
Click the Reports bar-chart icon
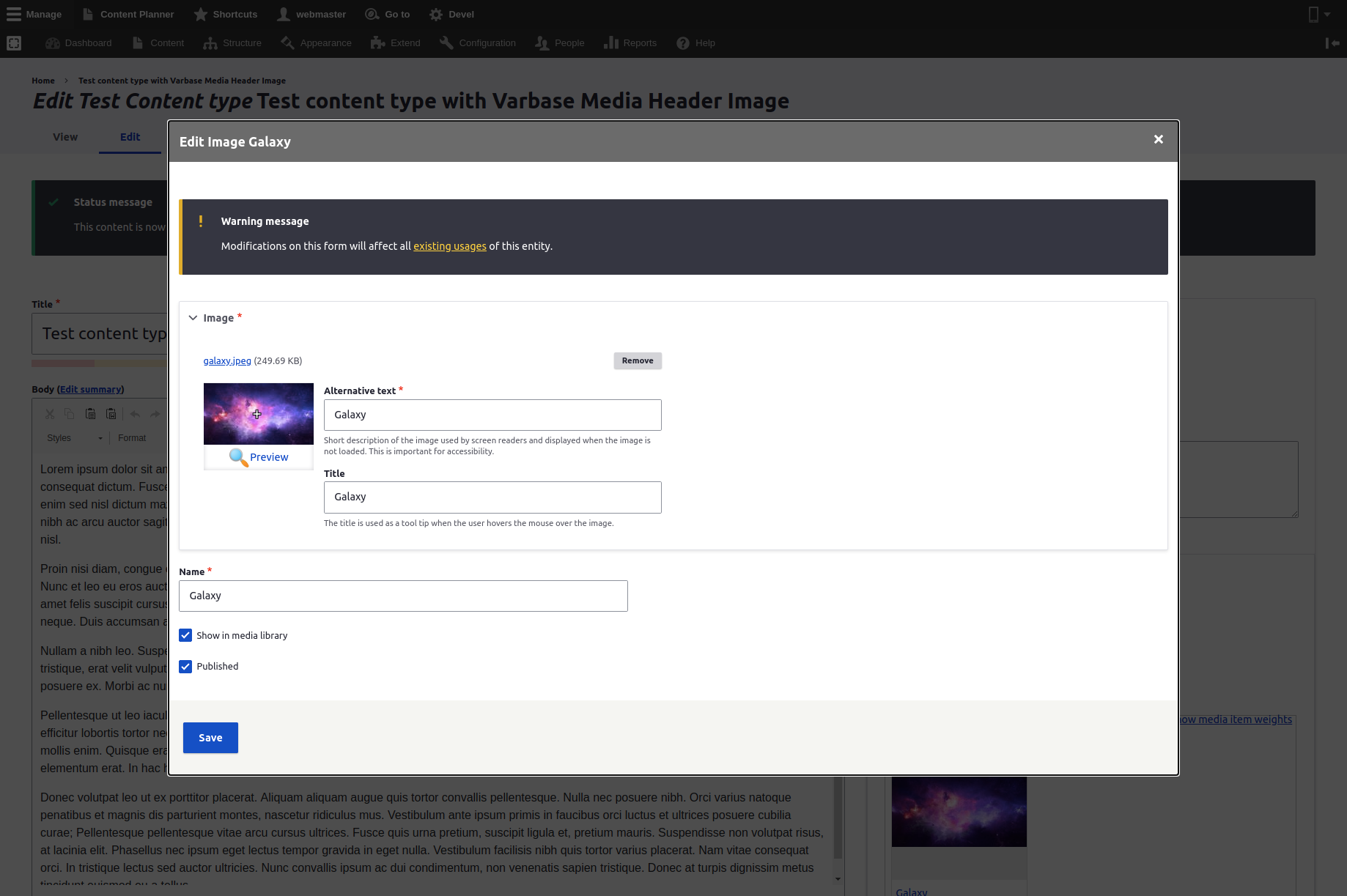tap(611, 42)
